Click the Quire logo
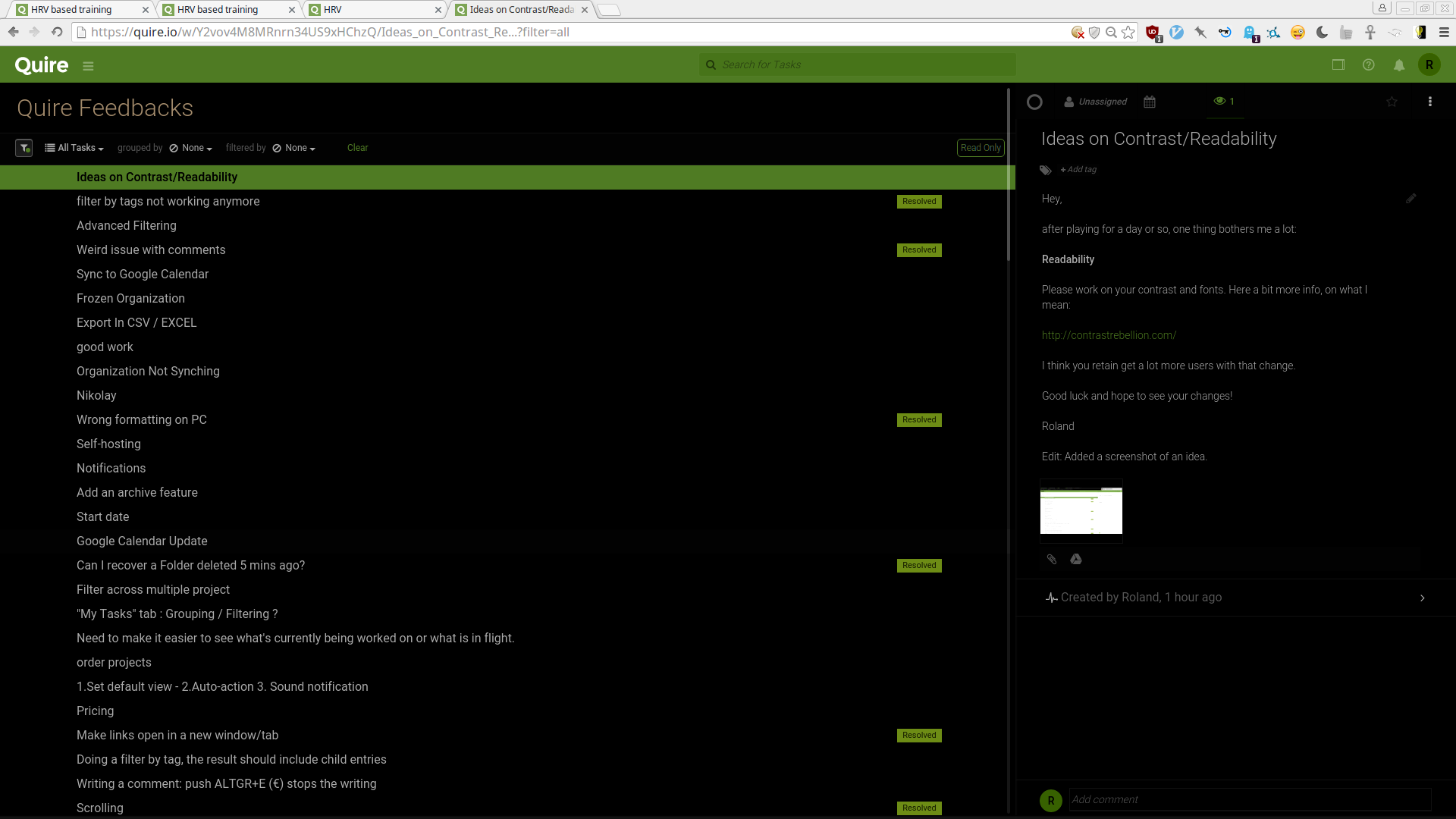The height and width of the screenshot is (819, 1456). pyautogui.click(x=42, y=65)
